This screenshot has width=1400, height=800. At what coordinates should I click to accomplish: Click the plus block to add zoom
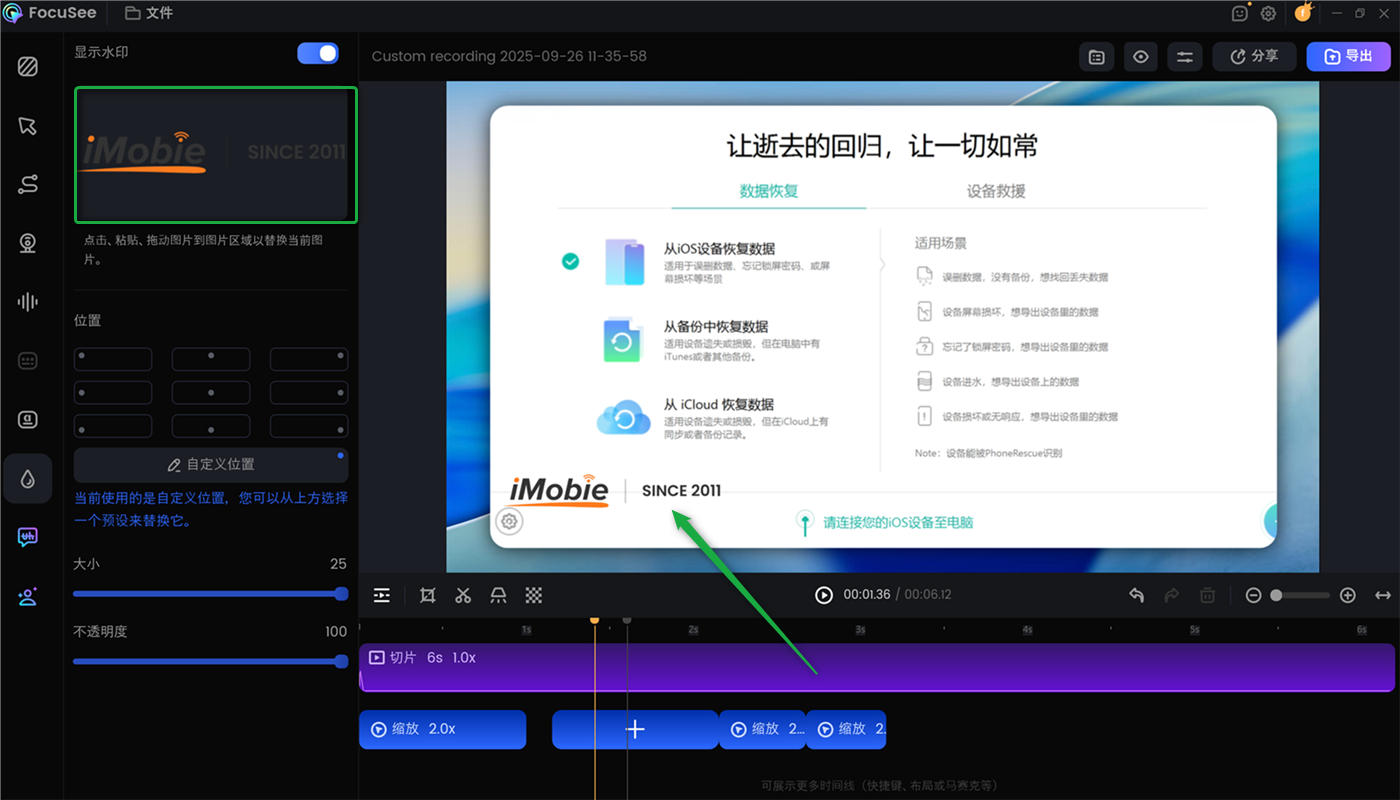(635, 730)
